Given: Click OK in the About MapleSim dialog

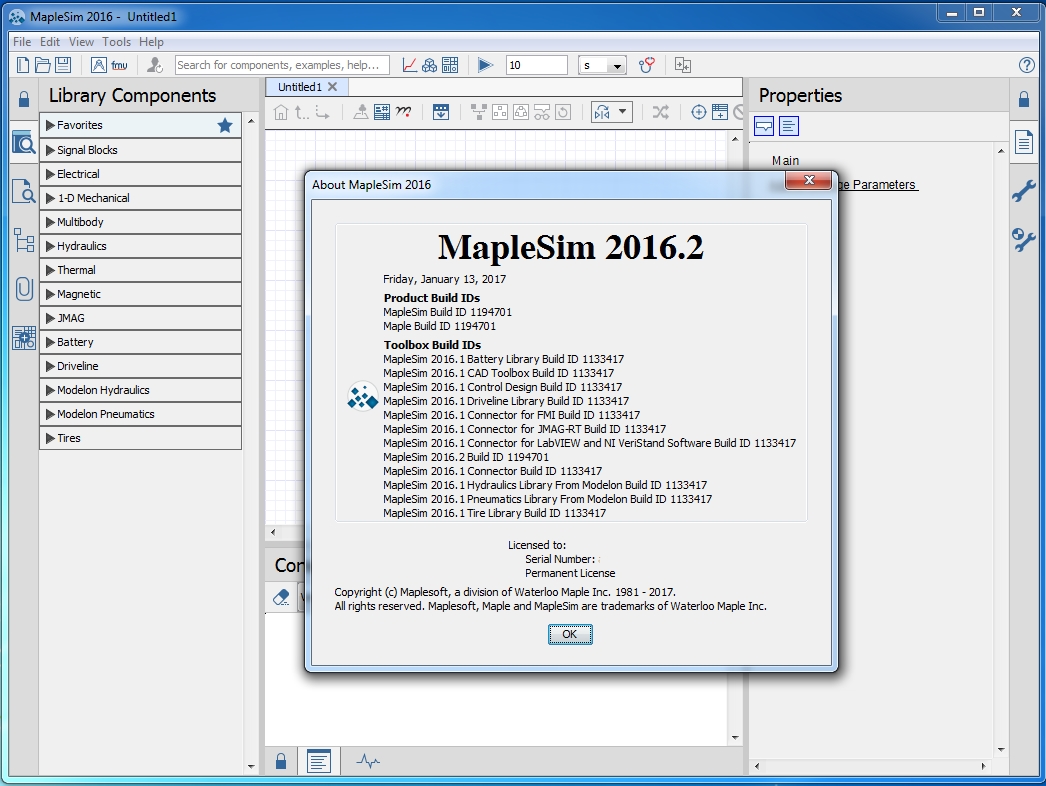Looking at the screenshot, I should [570, 634].
